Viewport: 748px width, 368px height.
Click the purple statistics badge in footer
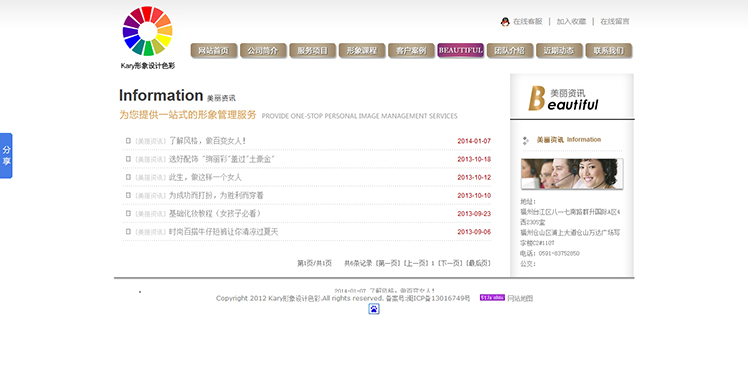point(492,298)
